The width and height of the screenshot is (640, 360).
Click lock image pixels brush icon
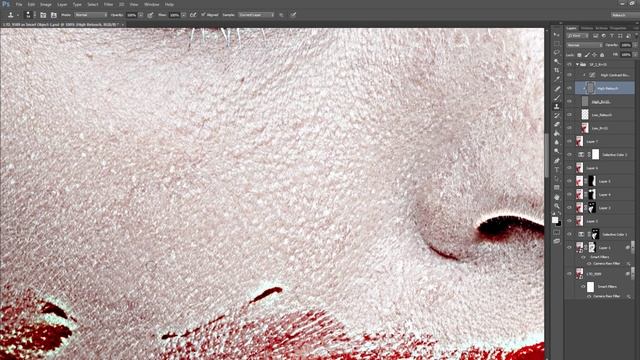point(587,55)
